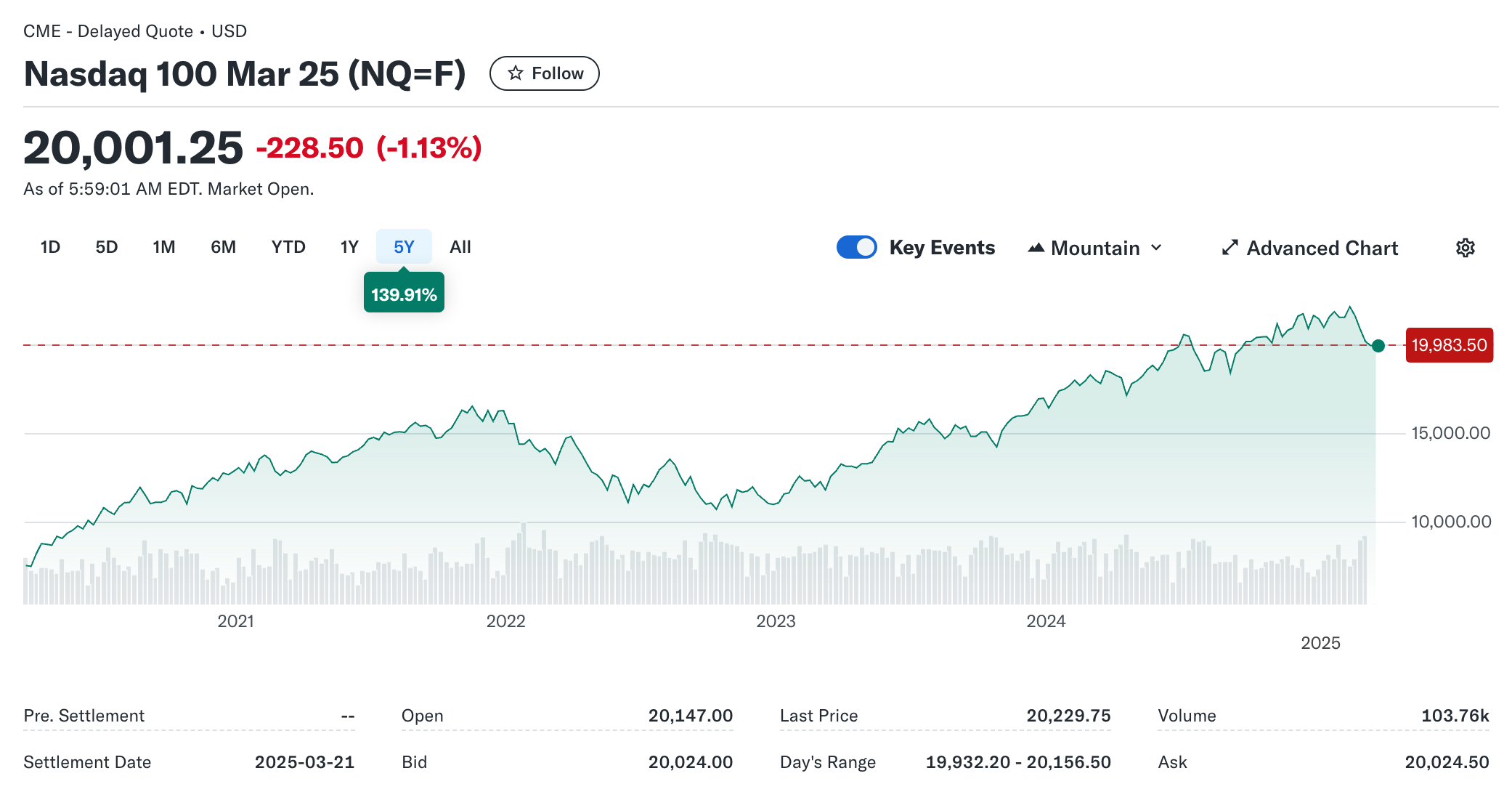1512x792 pixels.
Task: Follow the Nasdaq 100 Mar 25 quote
Action: [x=545, y=73]
